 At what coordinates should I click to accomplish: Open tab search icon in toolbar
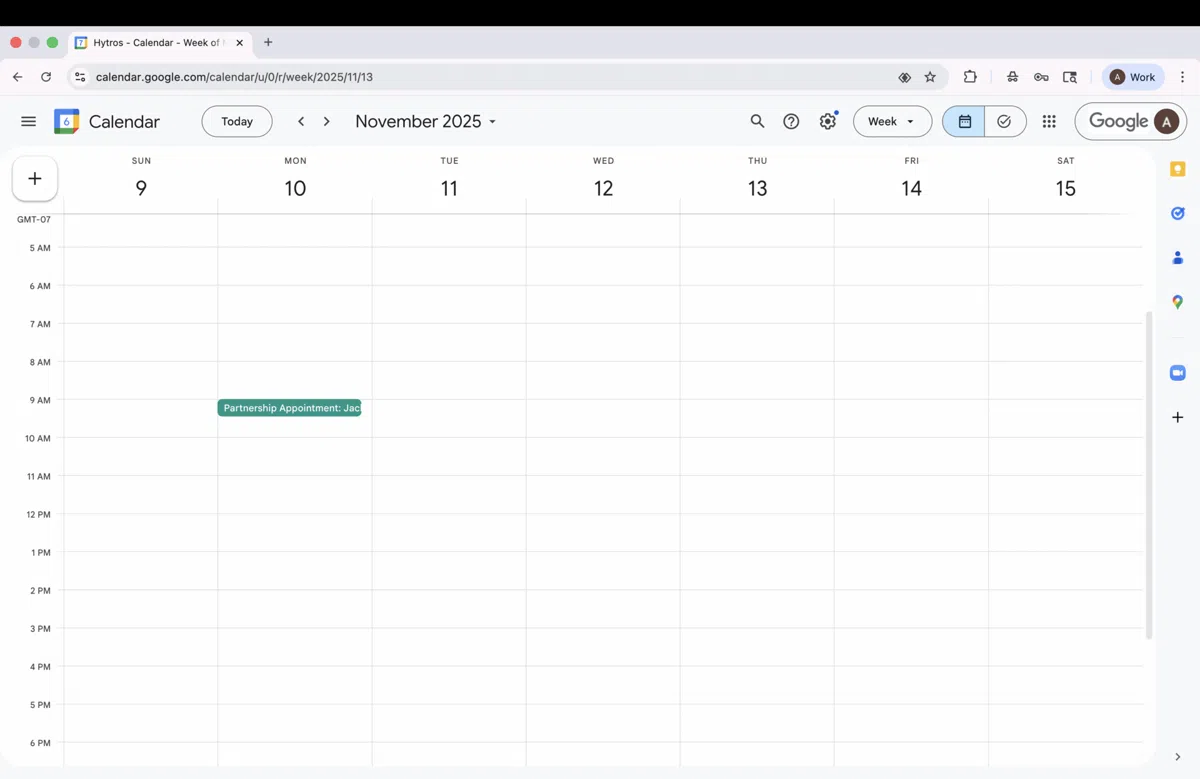click(1070, 77)
